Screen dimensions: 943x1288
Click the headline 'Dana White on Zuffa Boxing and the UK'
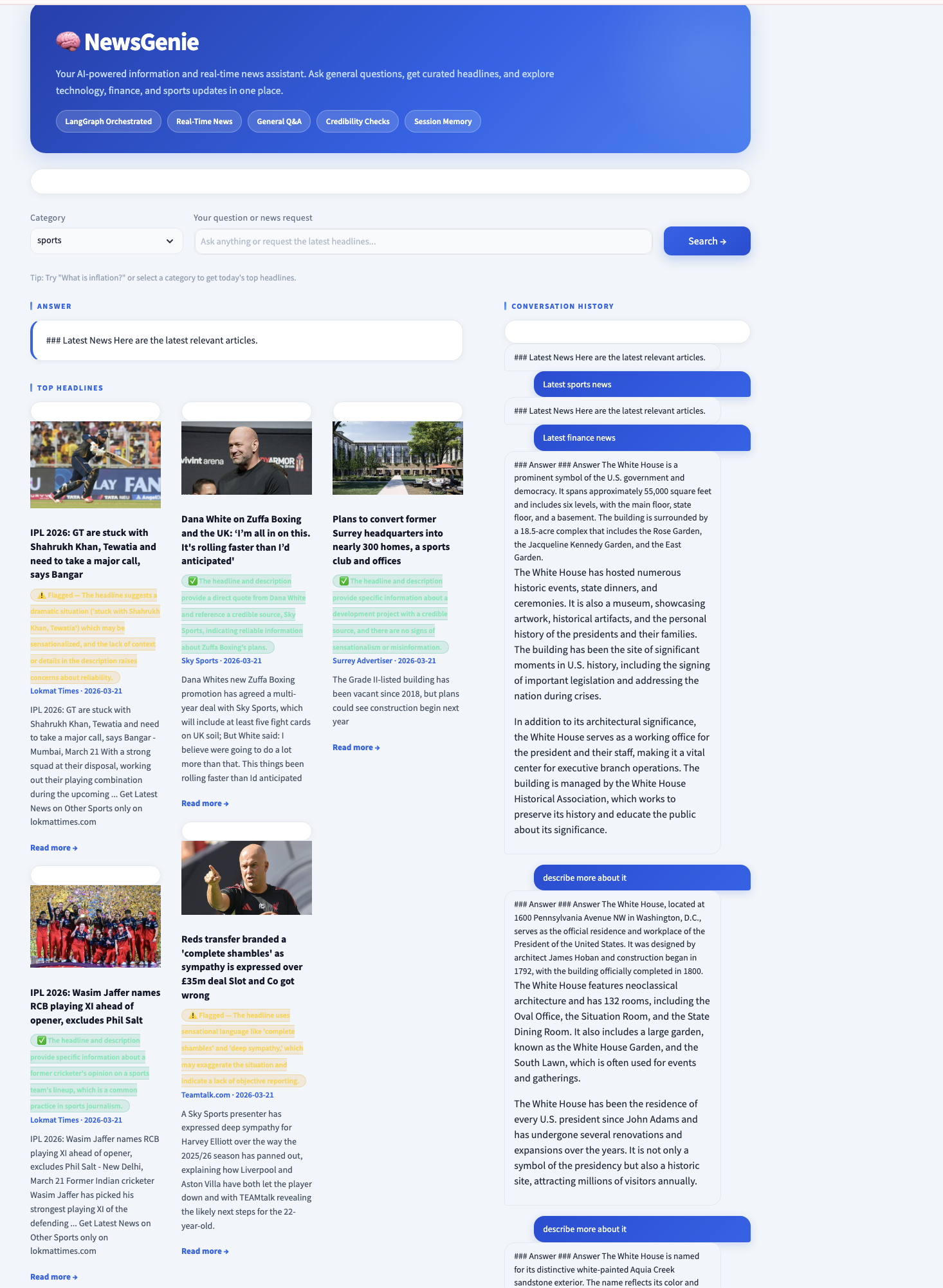[x=246, y=540]
